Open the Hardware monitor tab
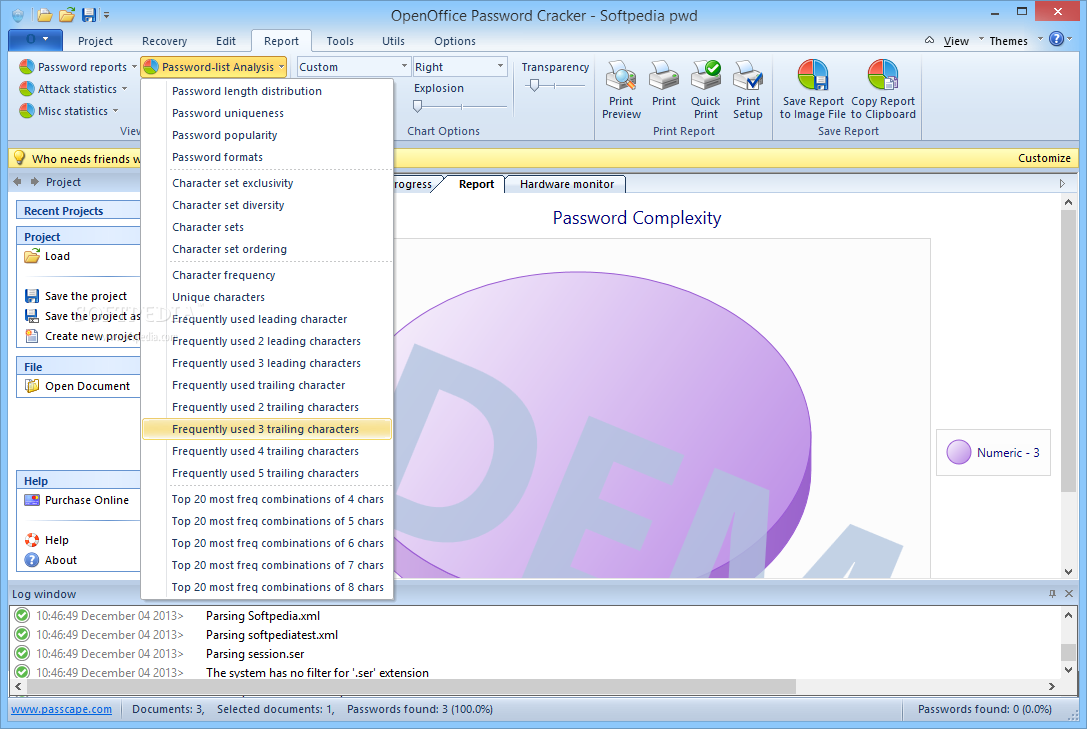The height and width of the screenshot is (729, 1087). [566, 184]
